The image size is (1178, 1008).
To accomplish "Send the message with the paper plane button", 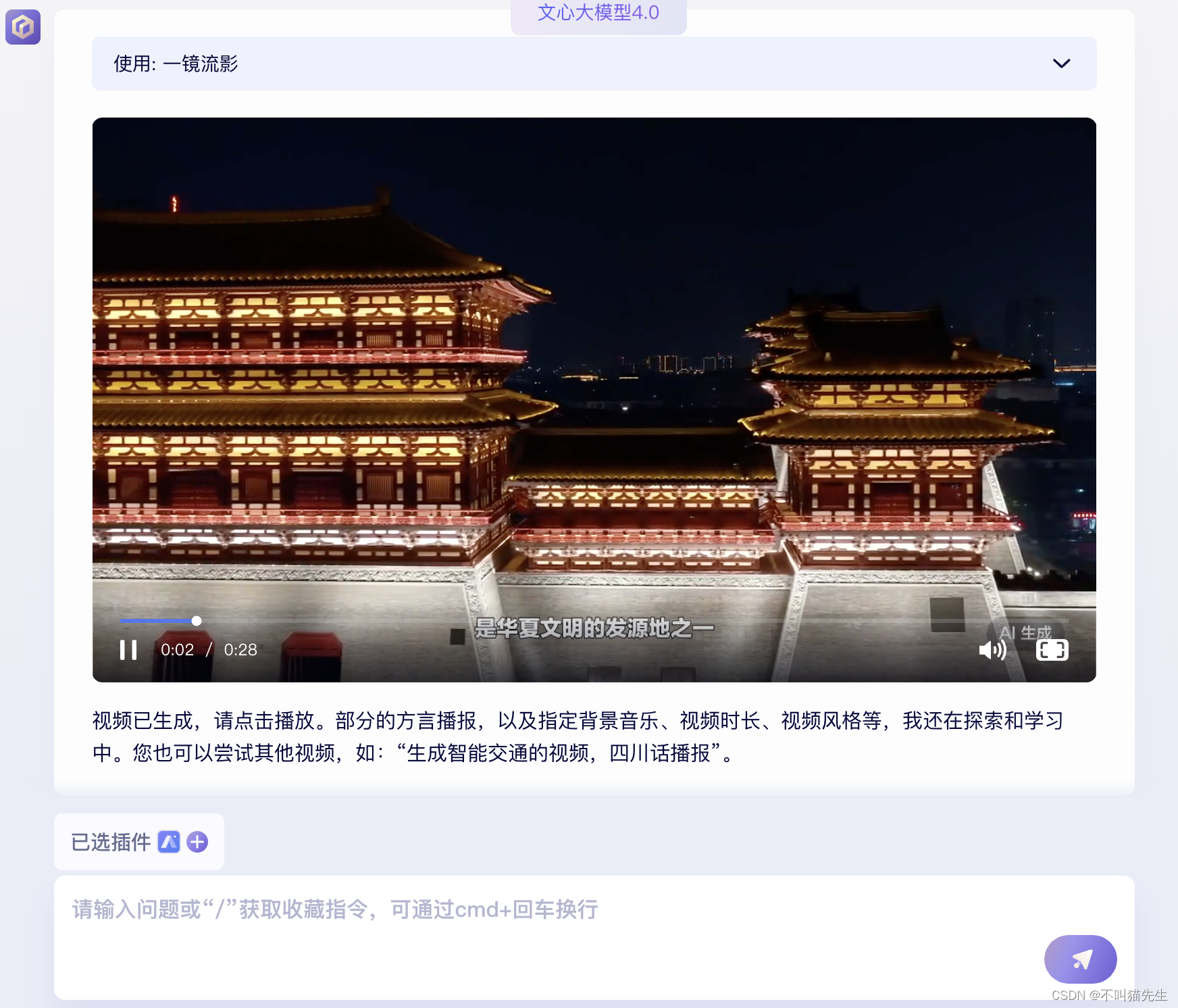I will pos(1080,959).
